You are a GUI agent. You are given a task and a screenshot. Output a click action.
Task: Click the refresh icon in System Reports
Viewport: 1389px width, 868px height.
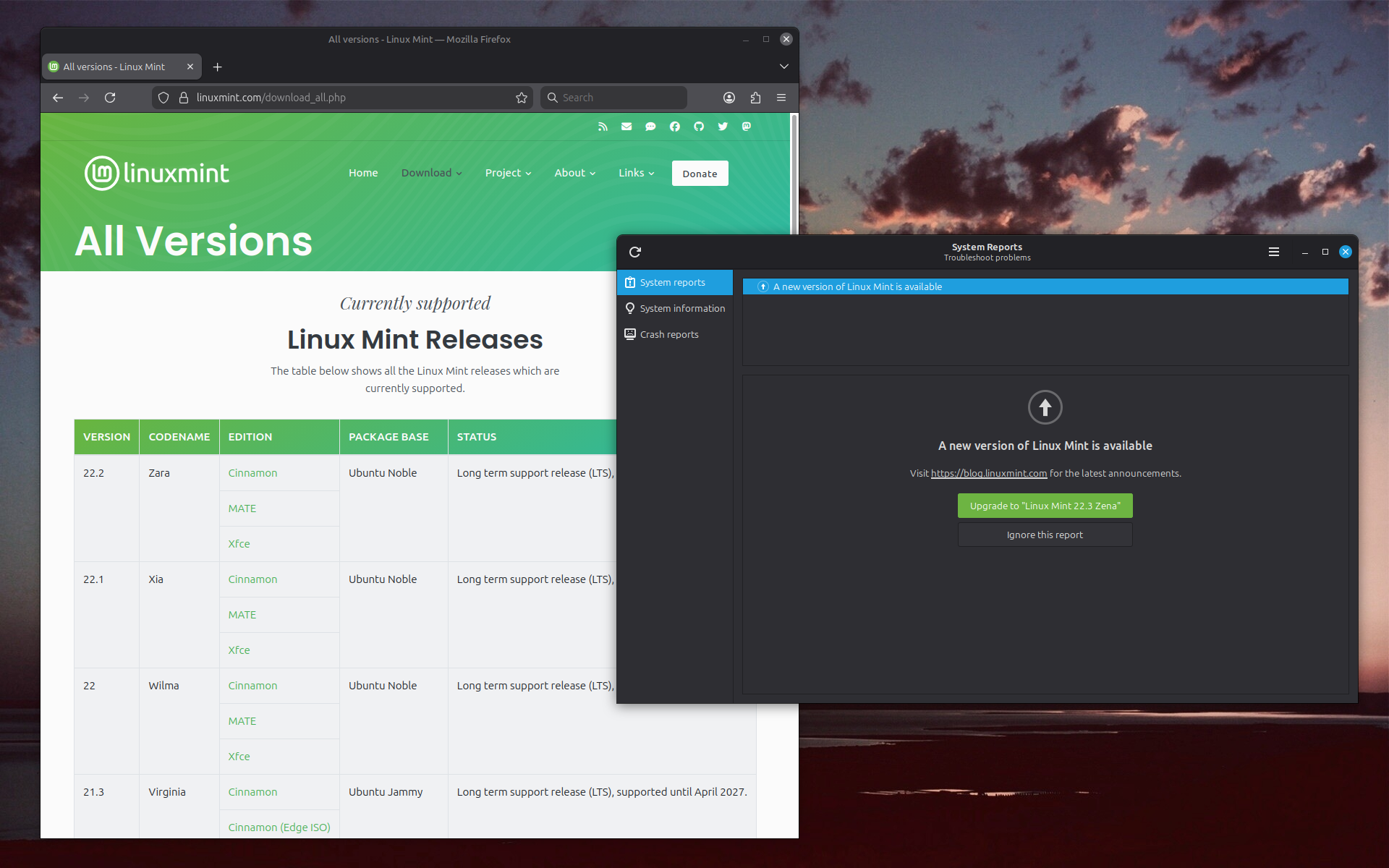click(x=635, y=252)
